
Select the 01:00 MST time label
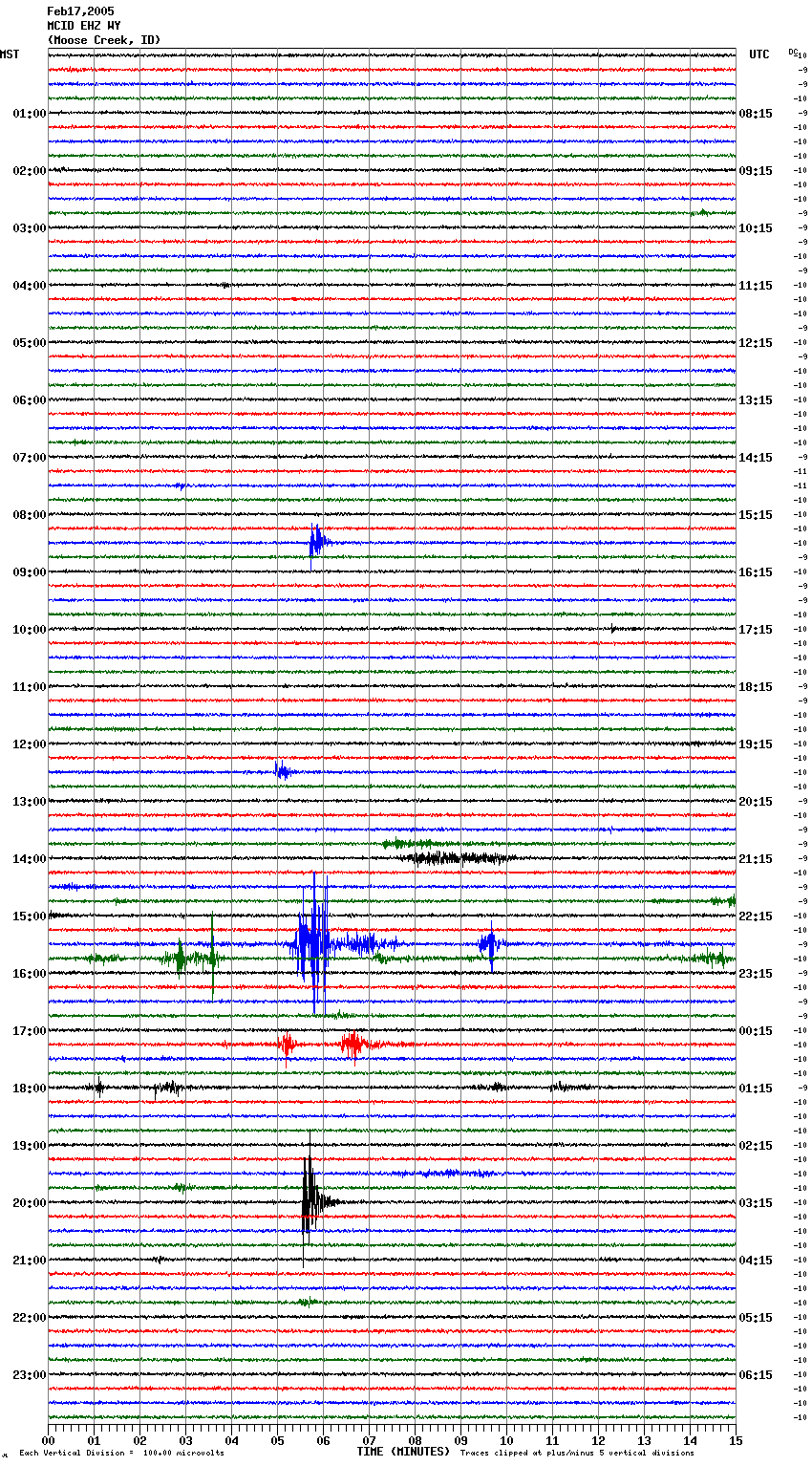30,114
